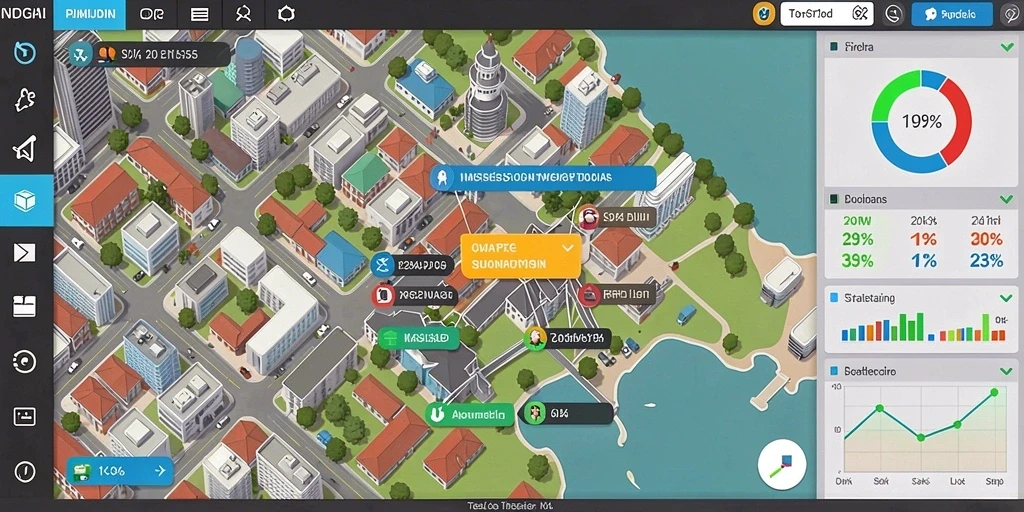
Task: Click the red SOK DIIIII marker icon
Action: [588, 217]
